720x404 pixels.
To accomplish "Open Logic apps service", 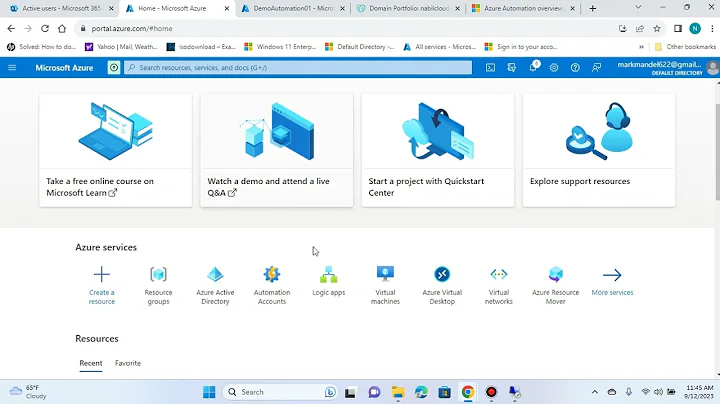I will (x=328, y=281).
